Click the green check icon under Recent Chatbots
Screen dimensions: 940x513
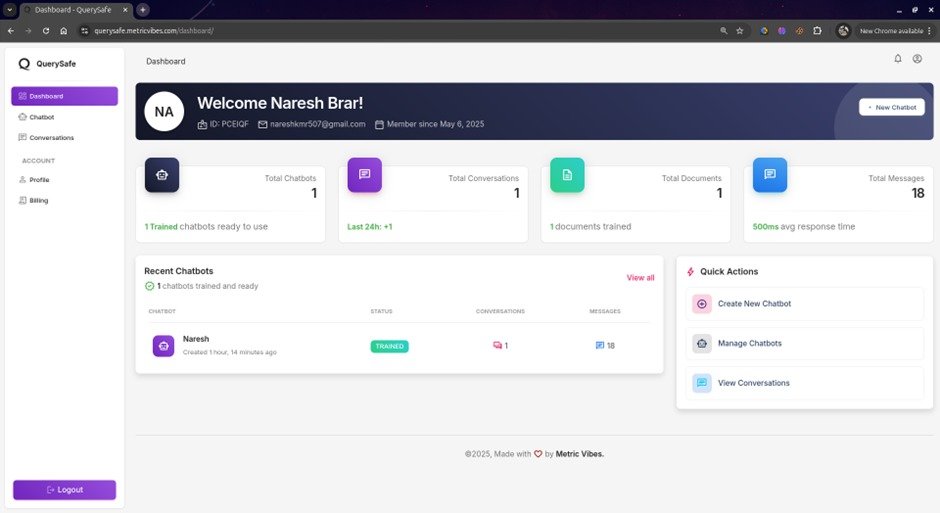click(149, 286)
